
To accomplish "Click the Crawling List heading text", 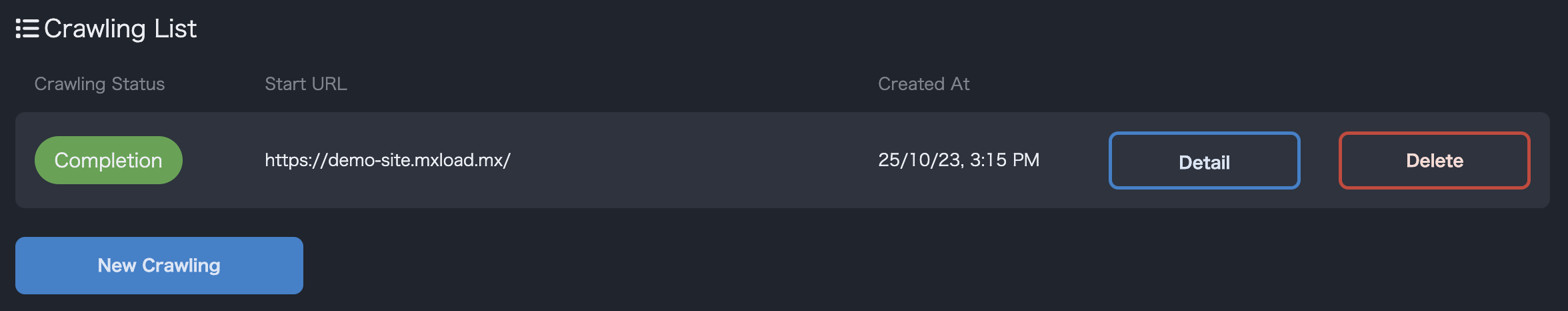I will pyautogui.click(x=120, y=29).
